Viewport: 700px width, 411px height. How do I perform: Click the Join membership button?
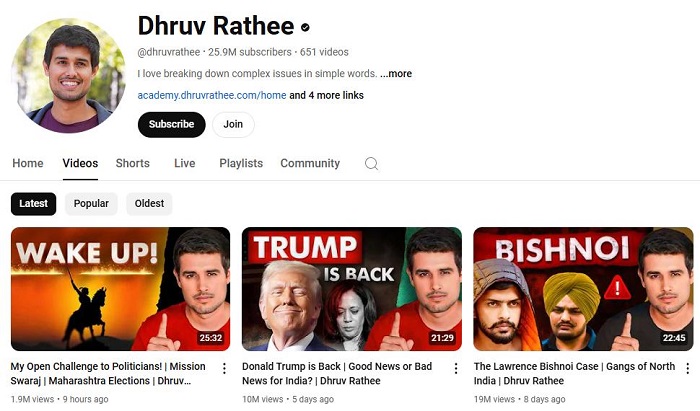(233, 124)
